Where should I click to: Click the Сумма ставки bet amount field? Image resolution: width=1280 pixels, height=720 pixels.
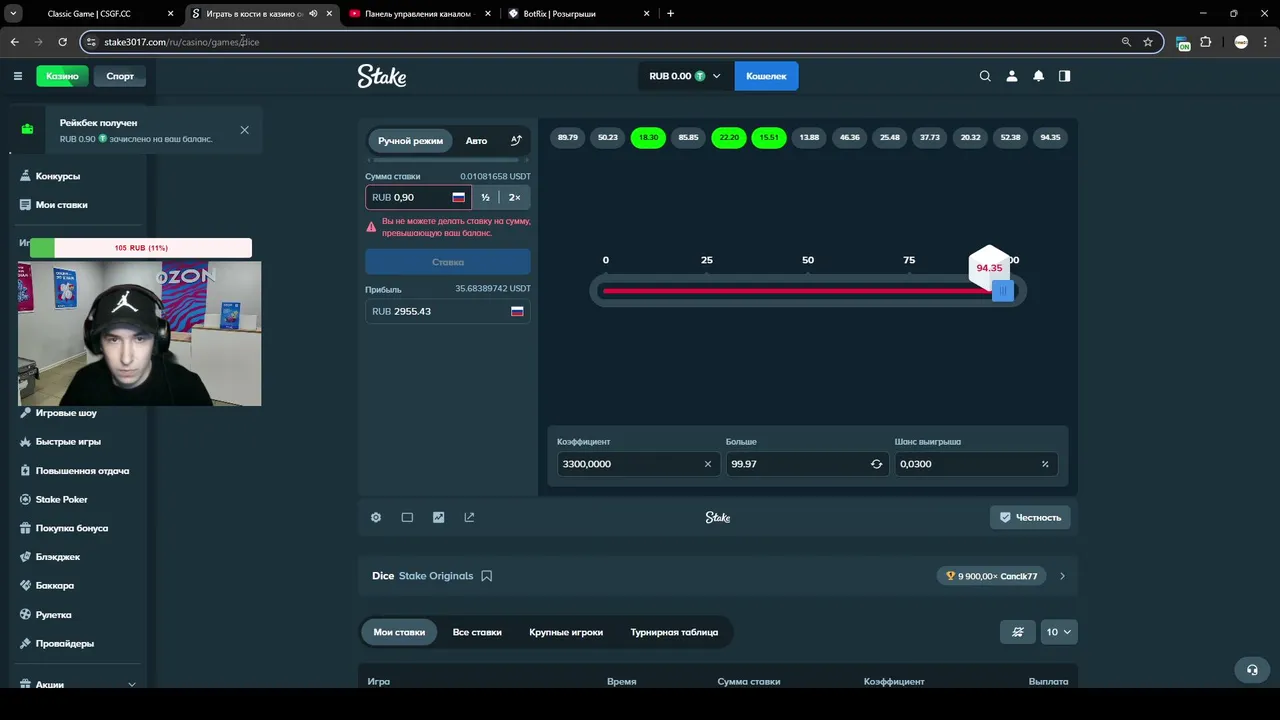pyautogui.click(x=418, y=198)
